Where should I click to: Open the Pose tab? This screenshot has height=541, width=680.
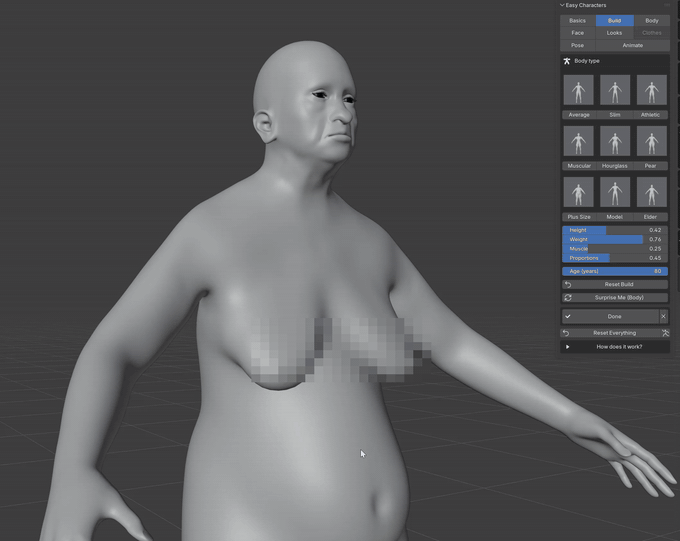coord(578,45)
